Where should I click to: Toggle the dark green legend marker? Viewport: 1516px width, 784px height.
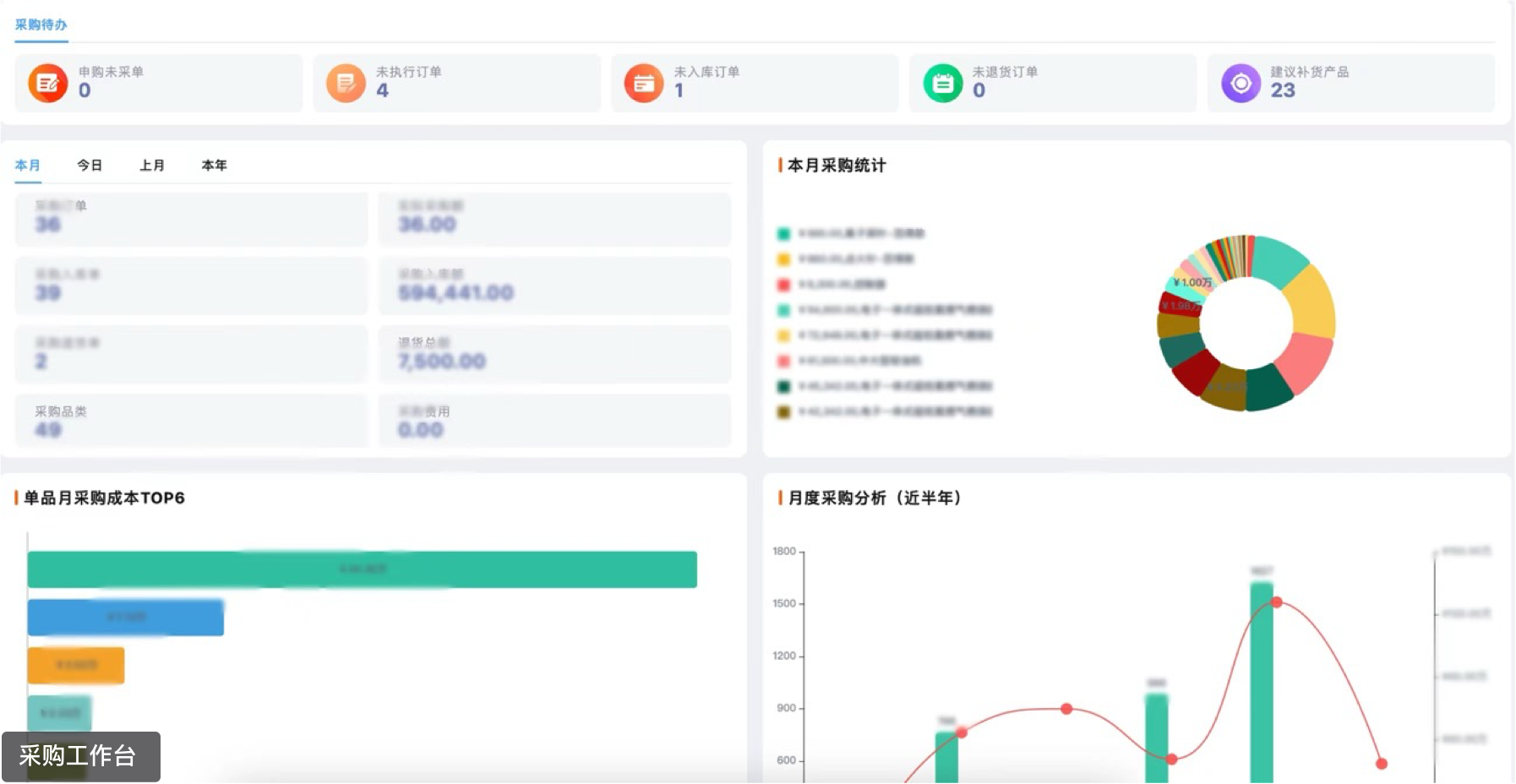[783, 386]
